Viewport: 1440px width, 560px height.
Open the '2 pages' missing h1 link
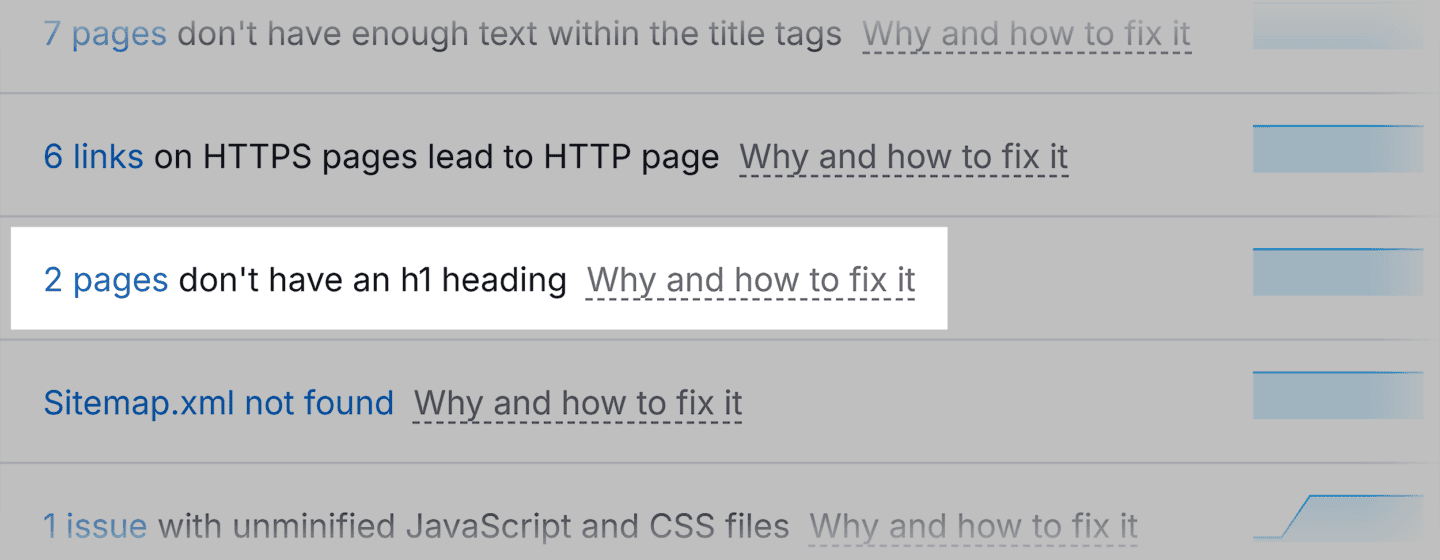(106, 280)
